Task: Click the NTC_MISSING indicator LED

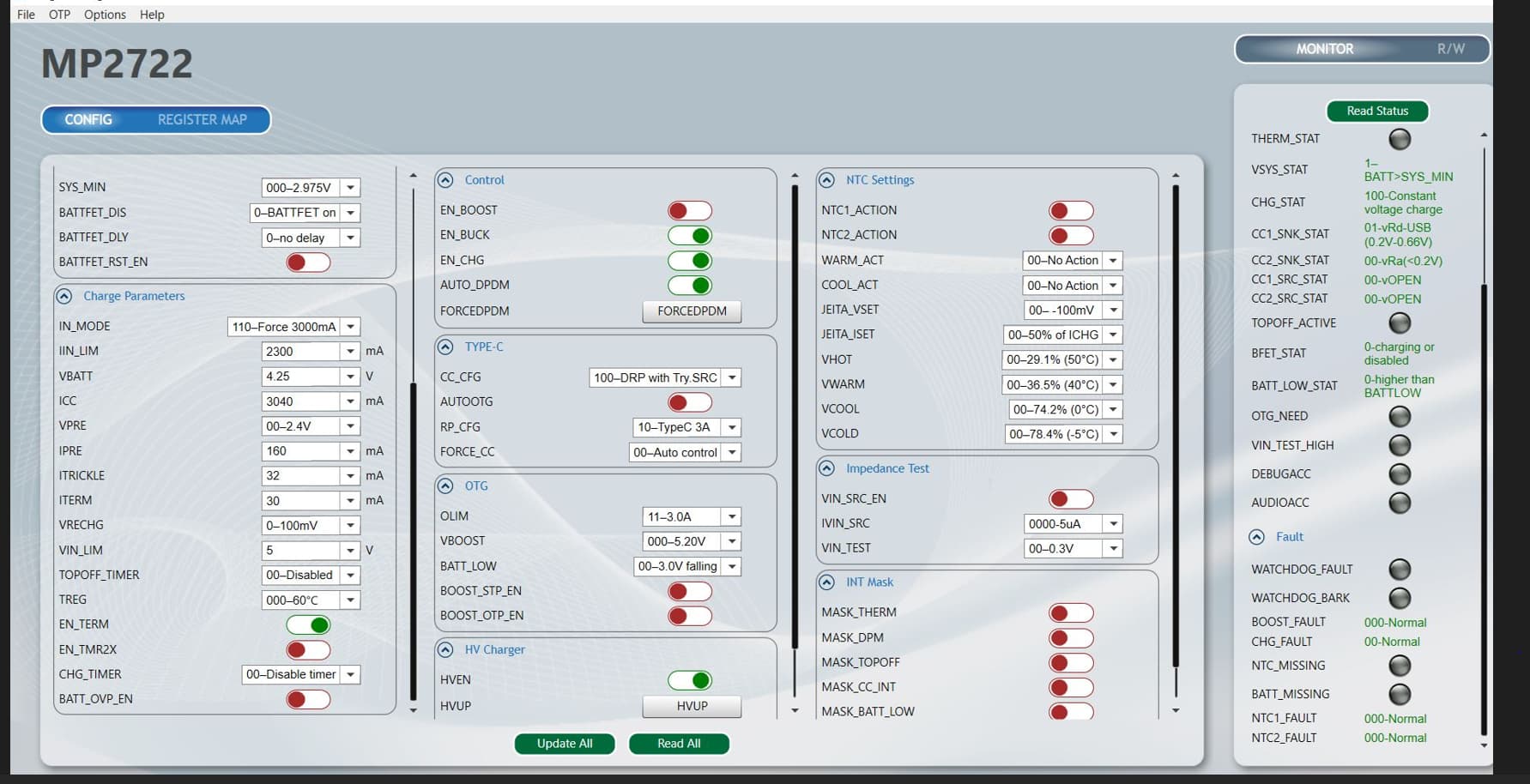Action: (1400, 666)
